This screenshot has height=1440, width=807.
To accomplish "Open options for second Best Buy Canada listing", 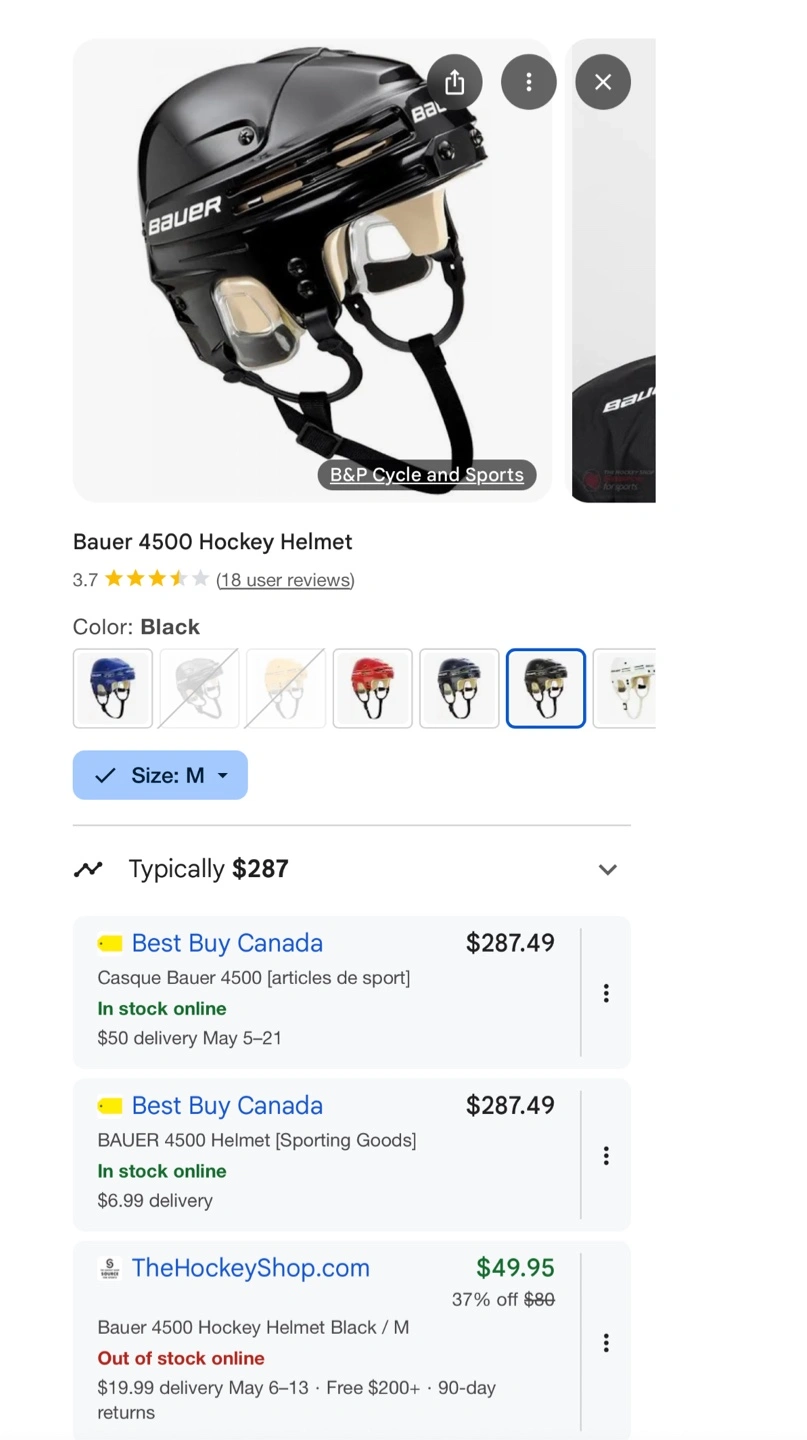I will [606, 1156].
